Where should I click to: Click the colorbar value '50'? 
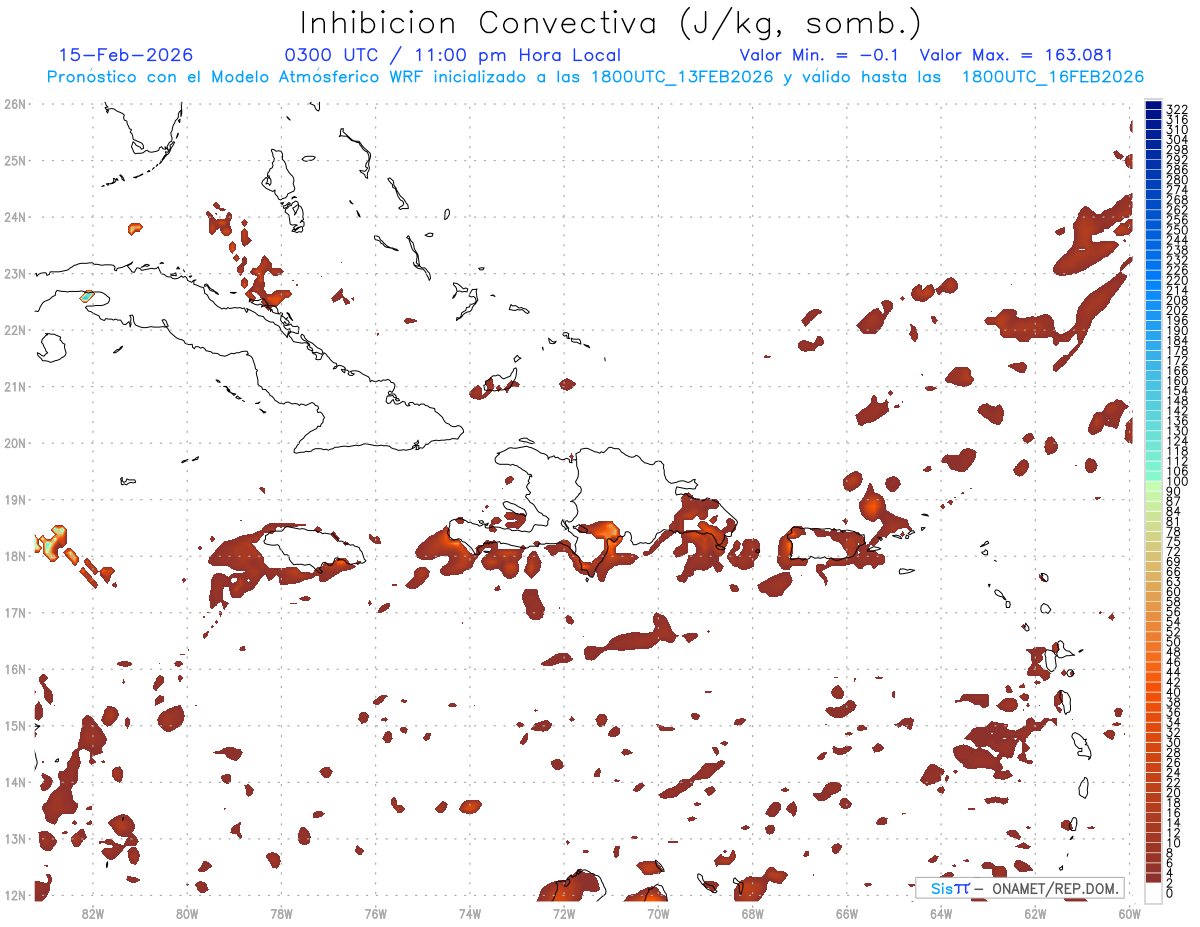[1174, 642]
